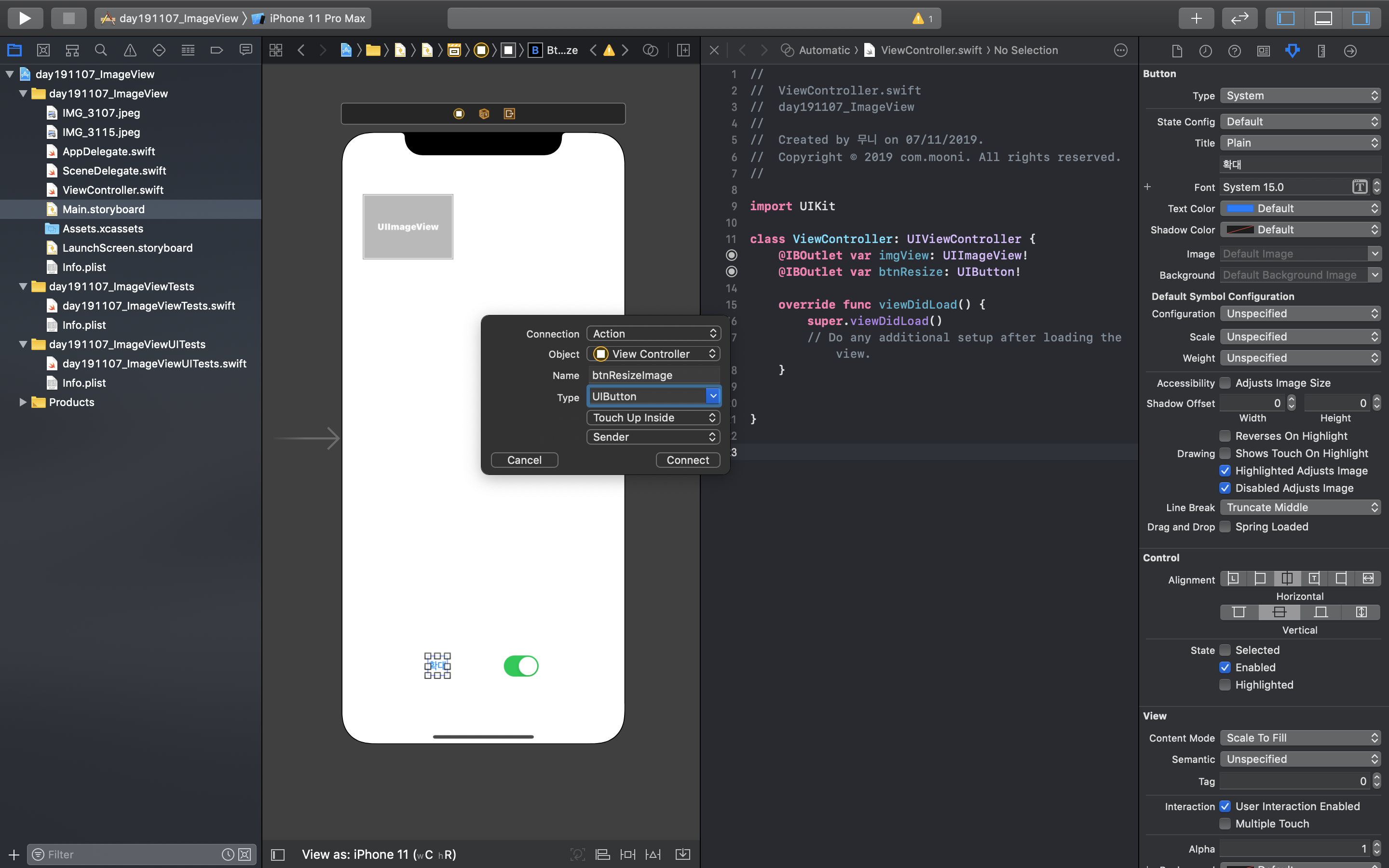Show the Size inspector ruler icon
This screenshot has height=868, width=1389.
click(x=1321, y=51)
